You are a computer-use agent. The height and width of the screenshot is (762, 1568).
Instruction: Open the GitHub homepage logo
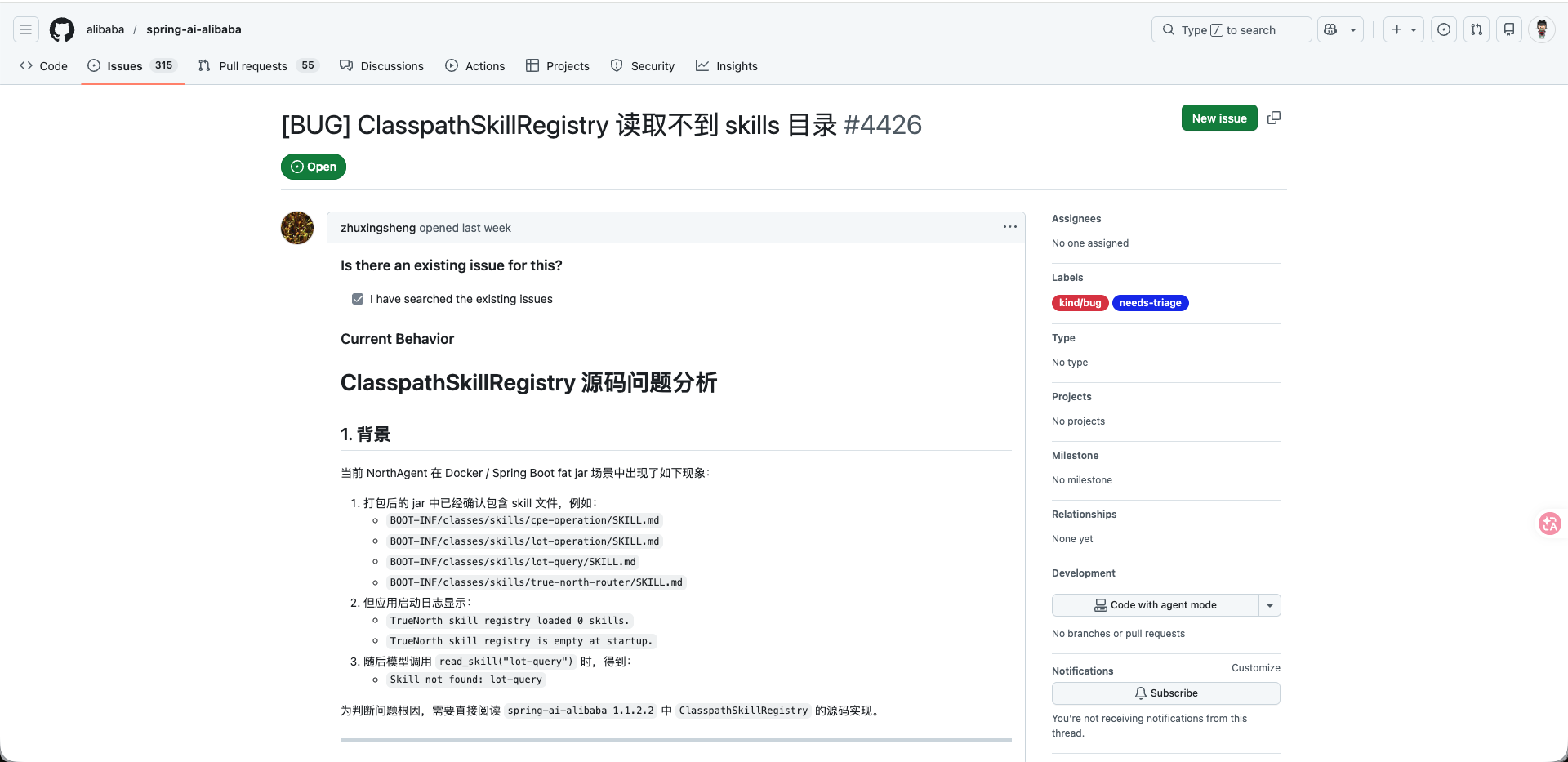pos(62,30)
